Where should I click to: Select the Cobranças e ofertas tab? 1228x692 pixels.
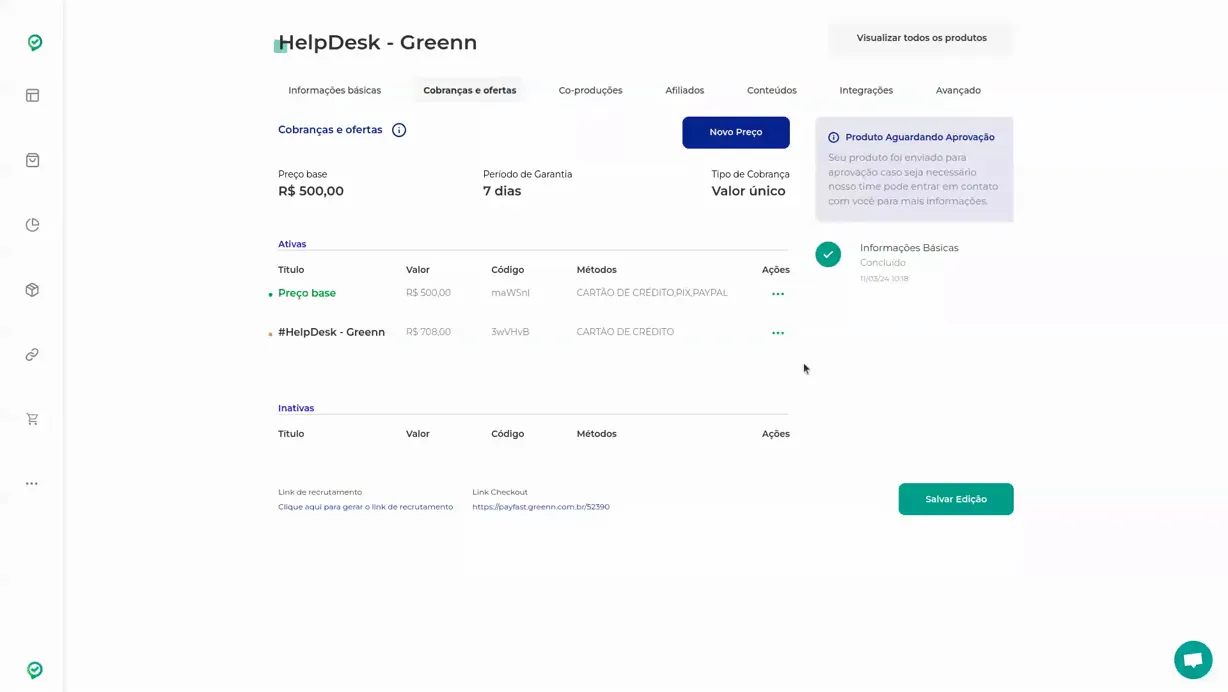tap(470, 90)
